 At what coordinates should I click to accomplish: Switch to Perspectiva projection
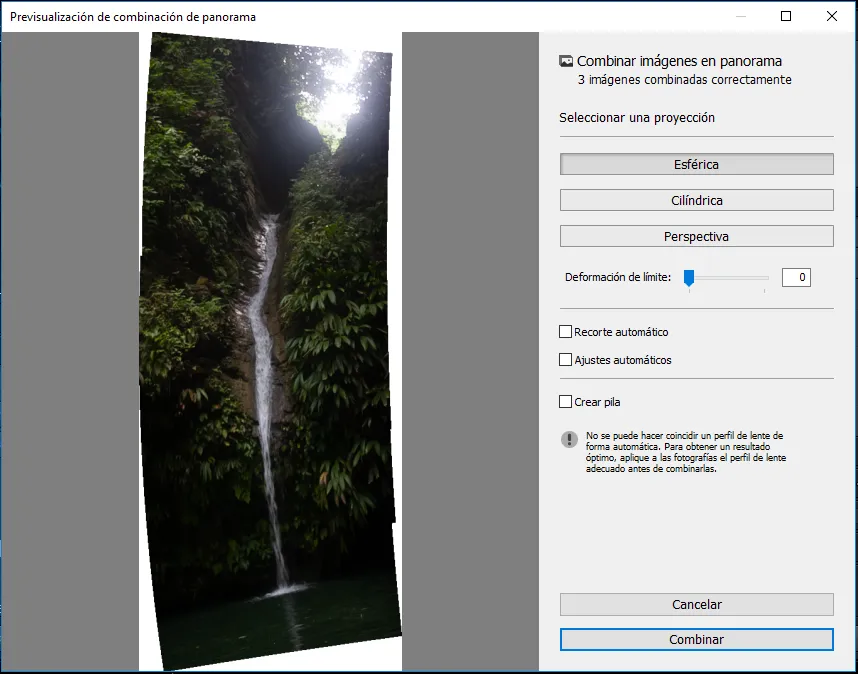[696, 236]
